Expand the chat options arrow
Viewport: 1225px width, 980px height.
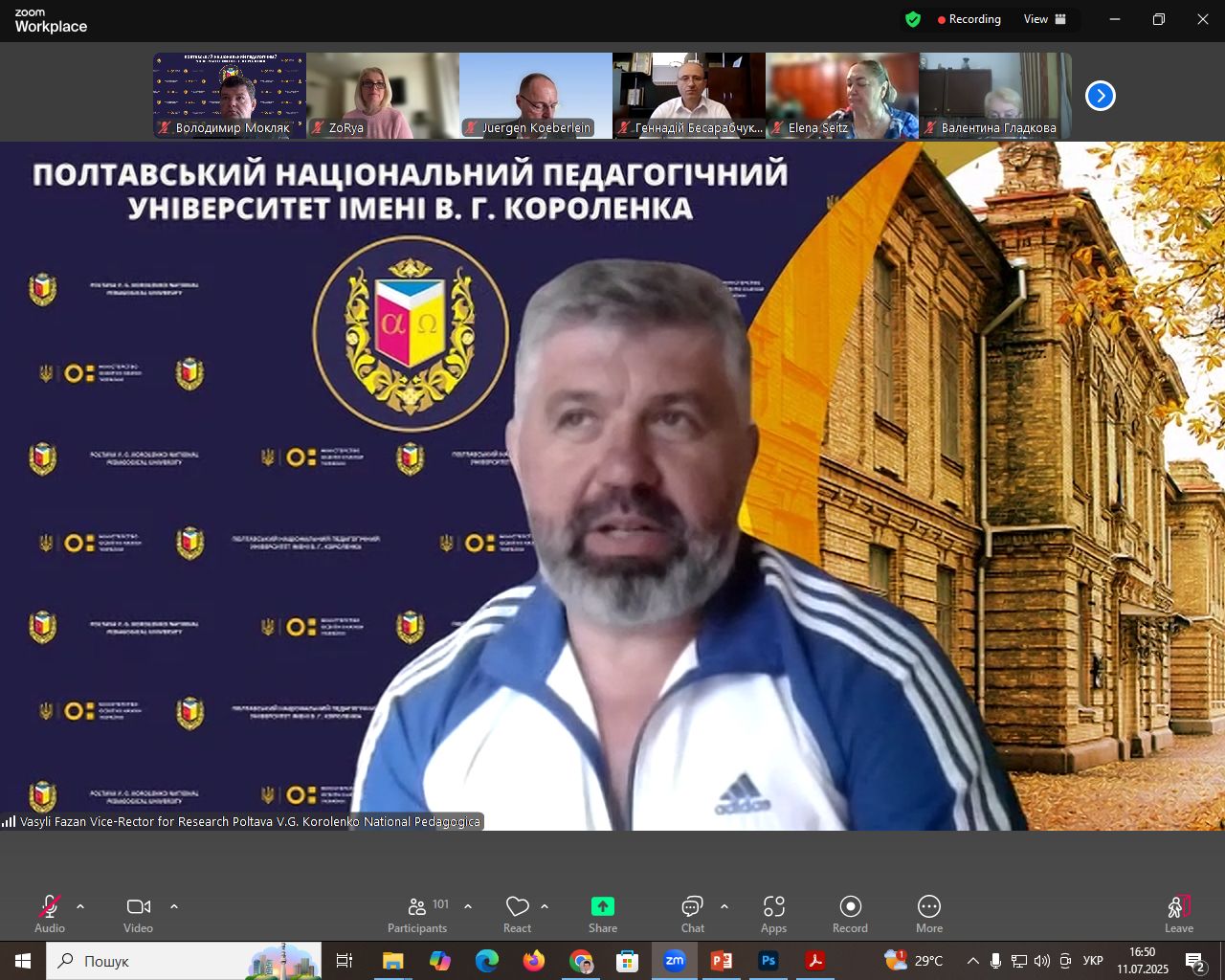click(x=724, y=906)
